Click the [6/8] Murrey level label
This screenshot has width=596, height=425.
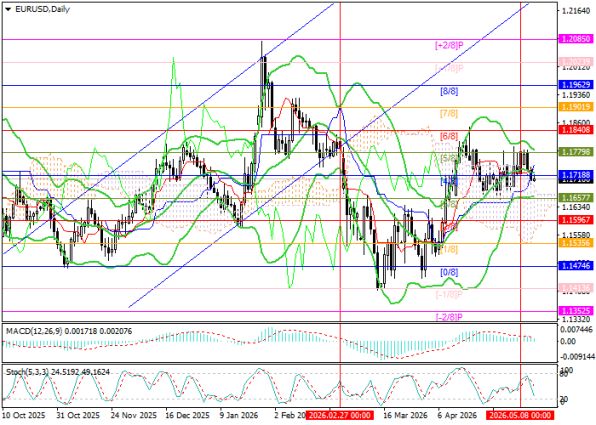click(449, 136)
